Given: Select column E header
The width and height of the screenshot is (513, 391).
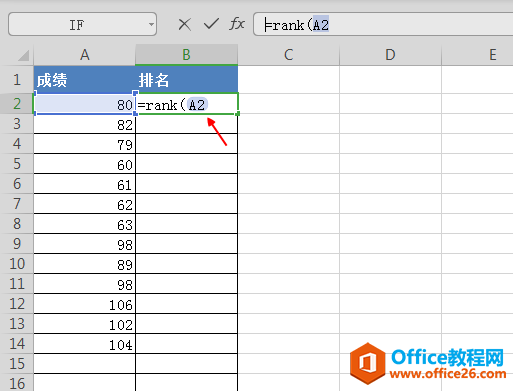Looking at the screenshot, I should coord(477,55).
